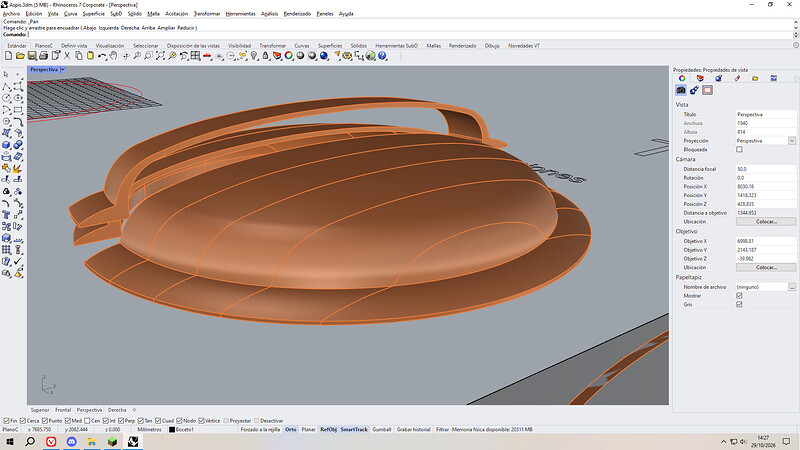Toggle the Punto object snap checkbox
This screenshot has width=800, height=450.
pyautogui.click(x=45, y=420)
